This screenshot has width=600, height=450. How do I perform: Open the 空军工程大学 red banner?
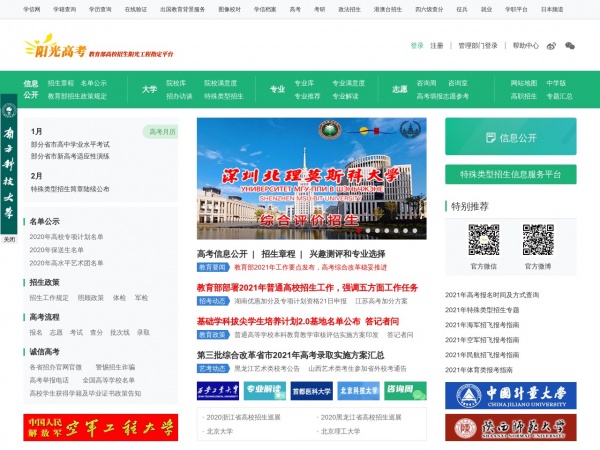coord(100,428)
